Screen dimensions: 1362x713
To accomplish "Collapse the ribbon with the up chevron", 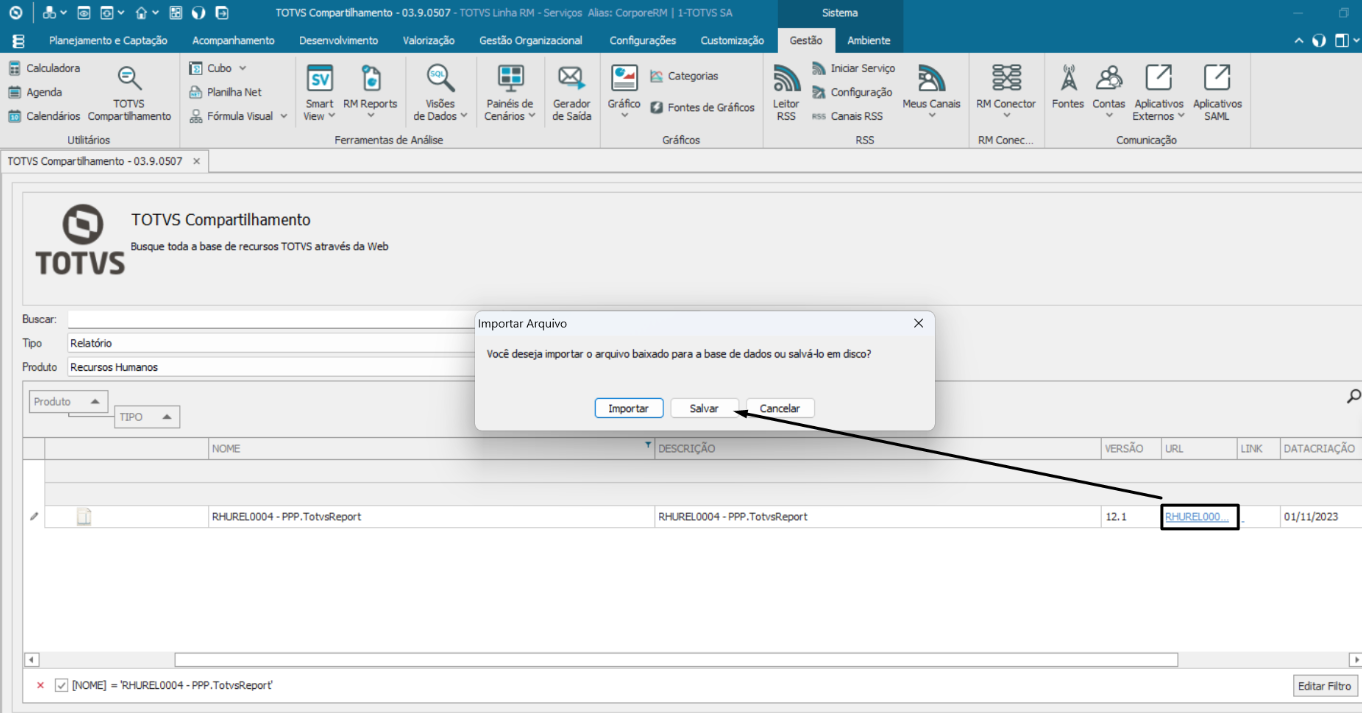I will [1299, 41].
